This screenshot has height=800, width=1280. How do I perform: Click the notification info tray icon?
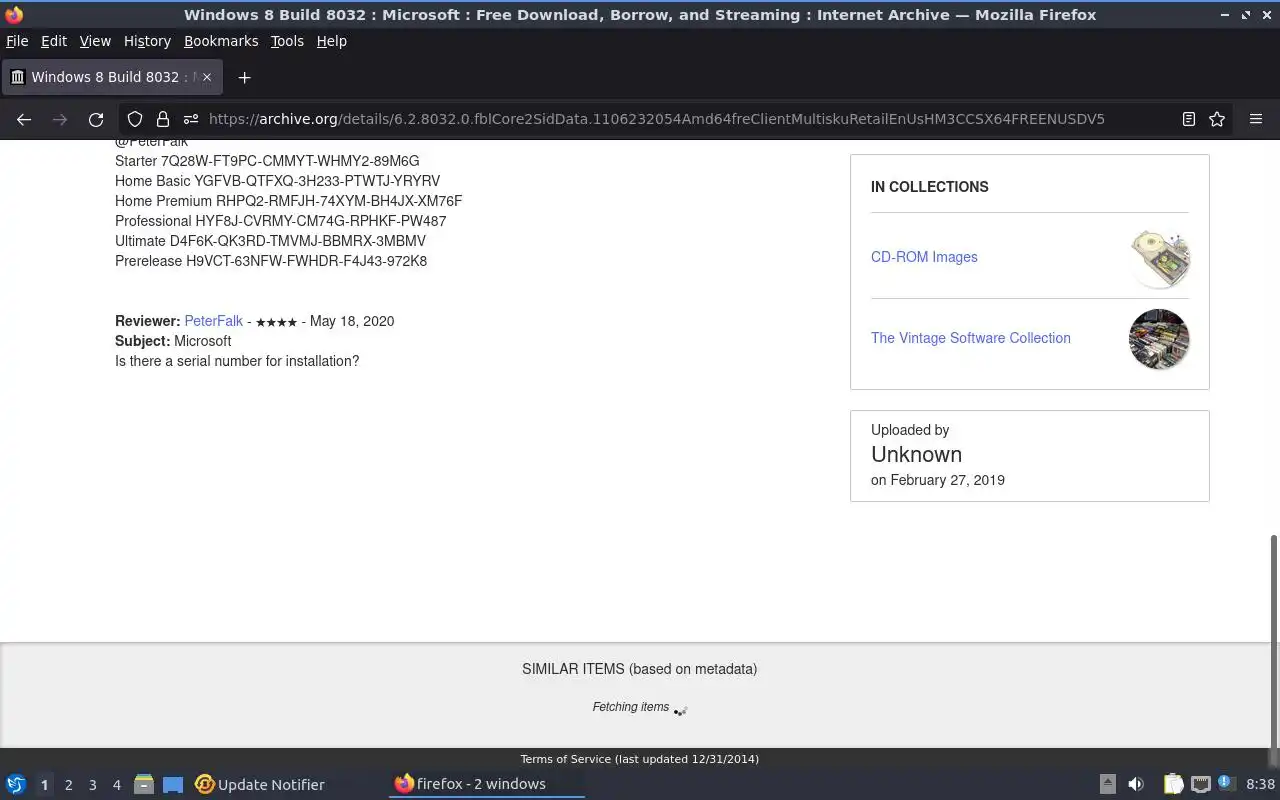click(x=1226, y=783)
